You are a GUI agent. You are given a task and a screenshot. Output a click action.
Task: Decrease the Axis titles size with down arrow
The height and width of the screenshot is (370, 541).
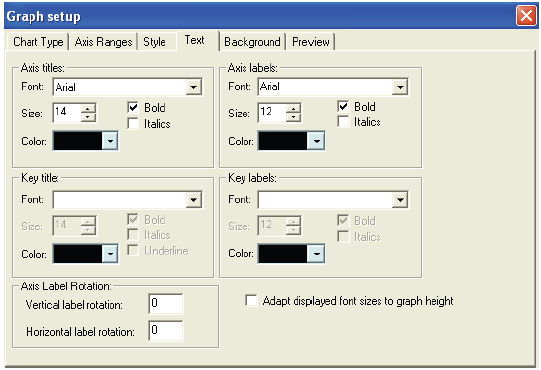point(88,117)
